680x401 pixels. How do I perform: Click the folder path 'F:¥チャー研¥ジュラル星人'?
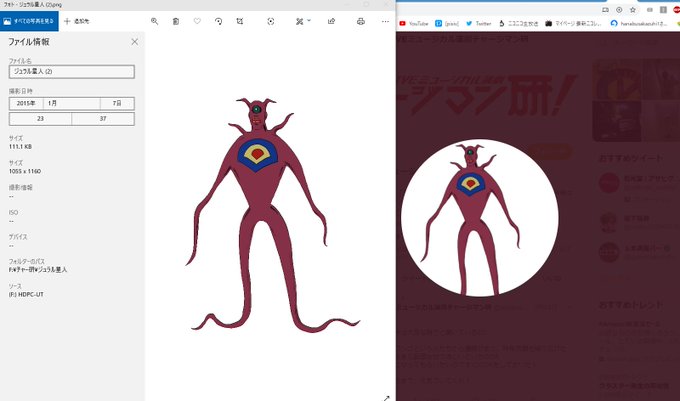pyautogui.click(x=38, y=270)
